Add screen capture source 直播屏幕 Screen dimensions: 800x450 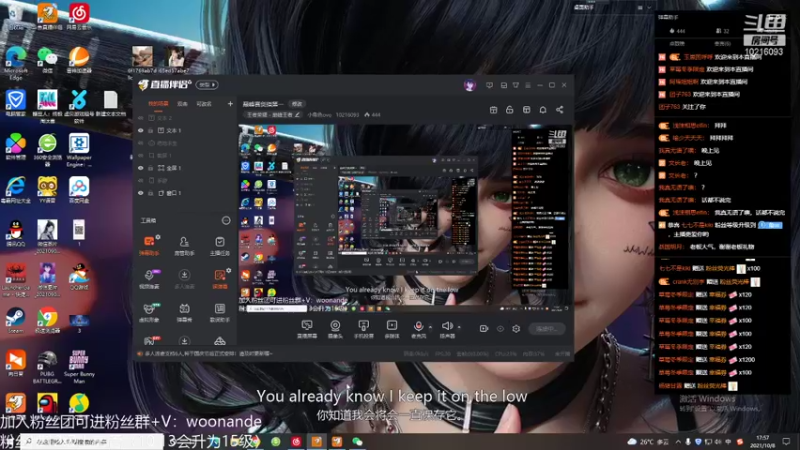pyautogui.click(x=307, y=329)
